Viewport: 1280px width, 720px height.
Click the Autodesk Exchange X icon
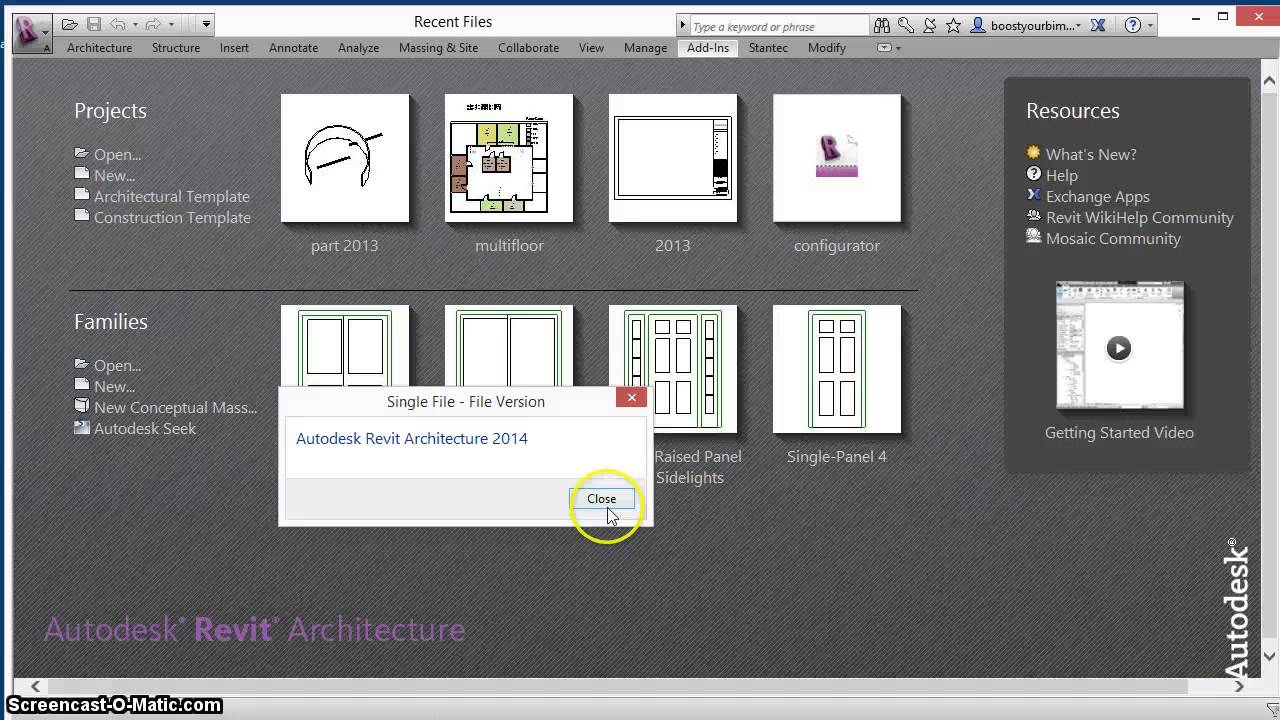tap(1099, 25)
